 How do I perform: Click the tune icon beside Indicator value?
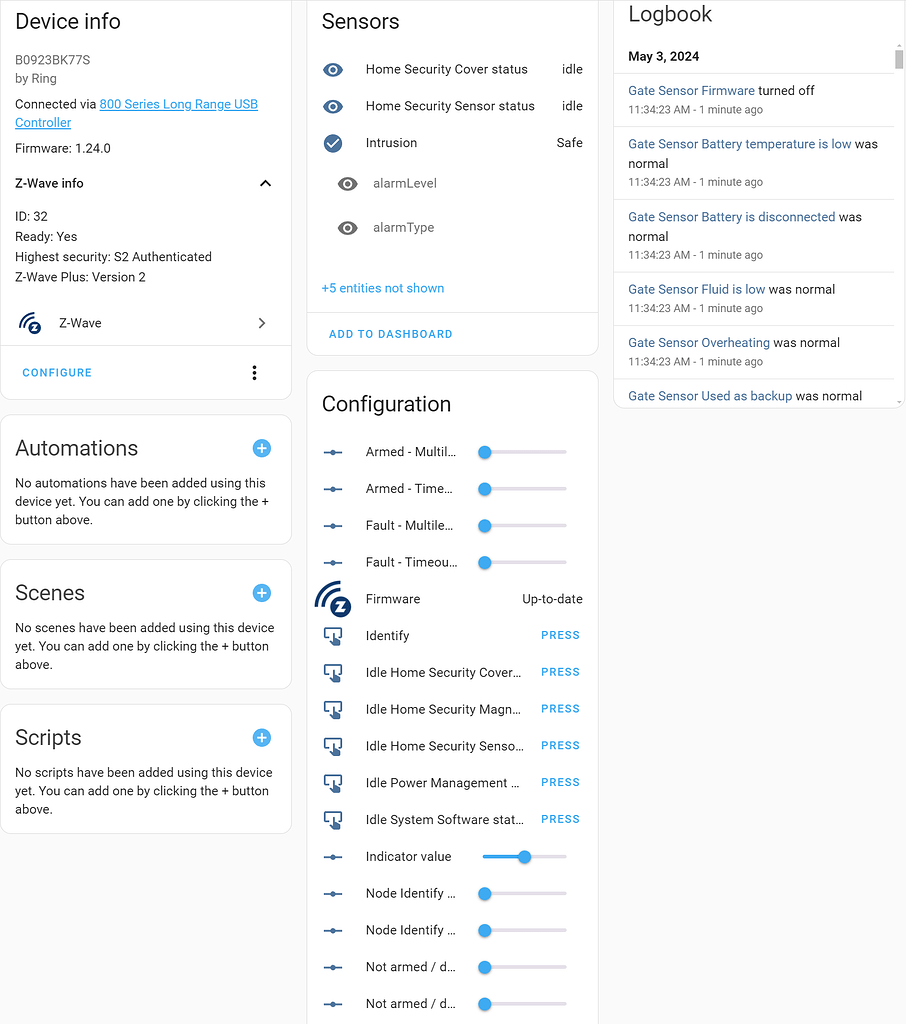332,856
